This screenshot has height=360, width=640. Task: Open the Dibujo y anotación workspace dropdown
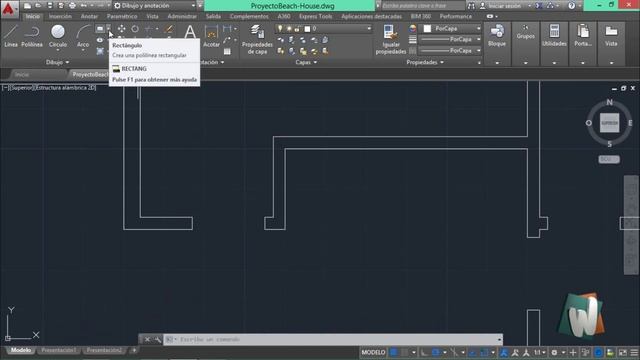point(154,6)
